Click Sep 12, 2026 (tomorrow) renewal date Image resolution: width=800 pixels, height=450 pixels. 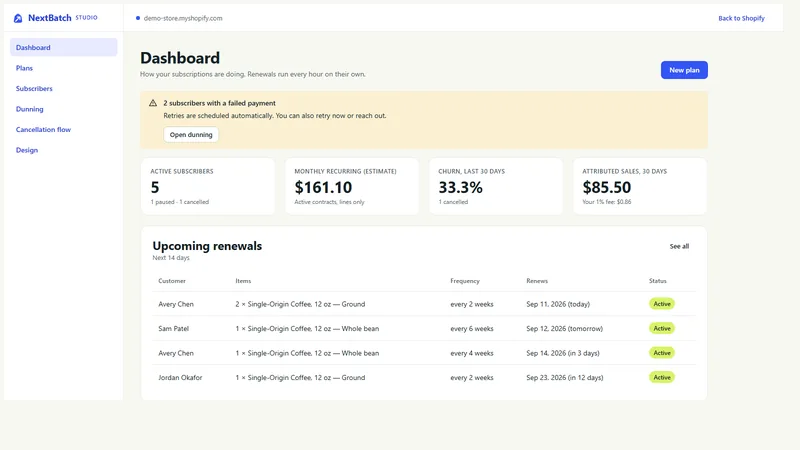(564, 329)
